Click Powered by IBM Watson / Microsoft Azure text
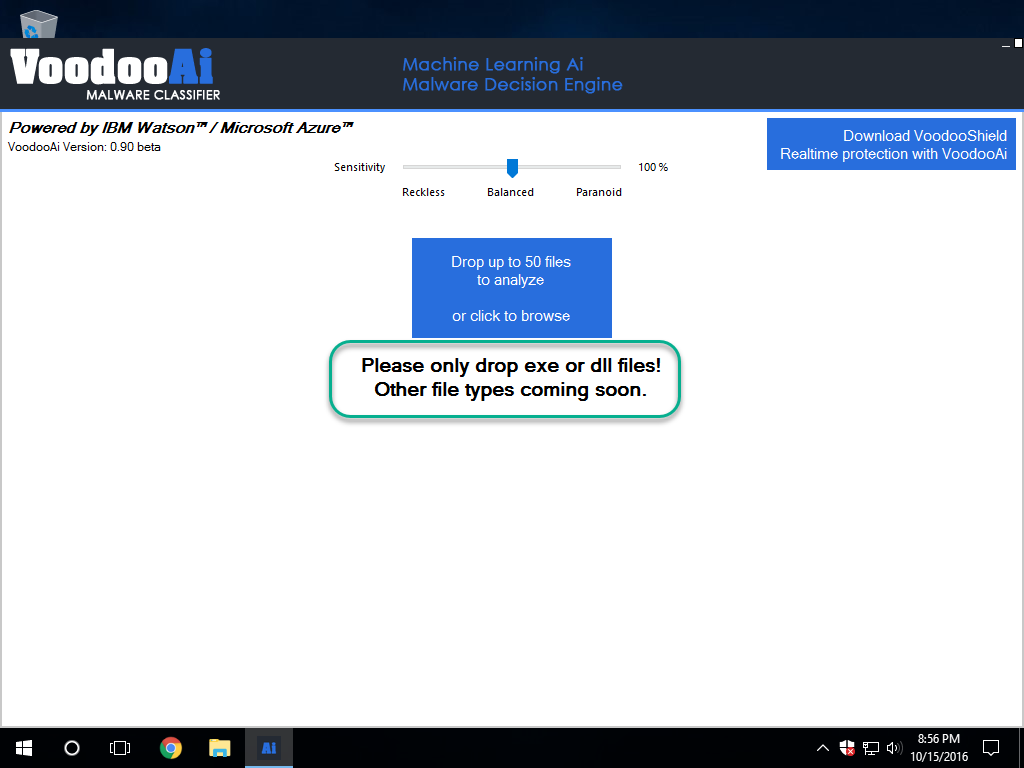Viewport: 1024px width, 768px height. 181,127
